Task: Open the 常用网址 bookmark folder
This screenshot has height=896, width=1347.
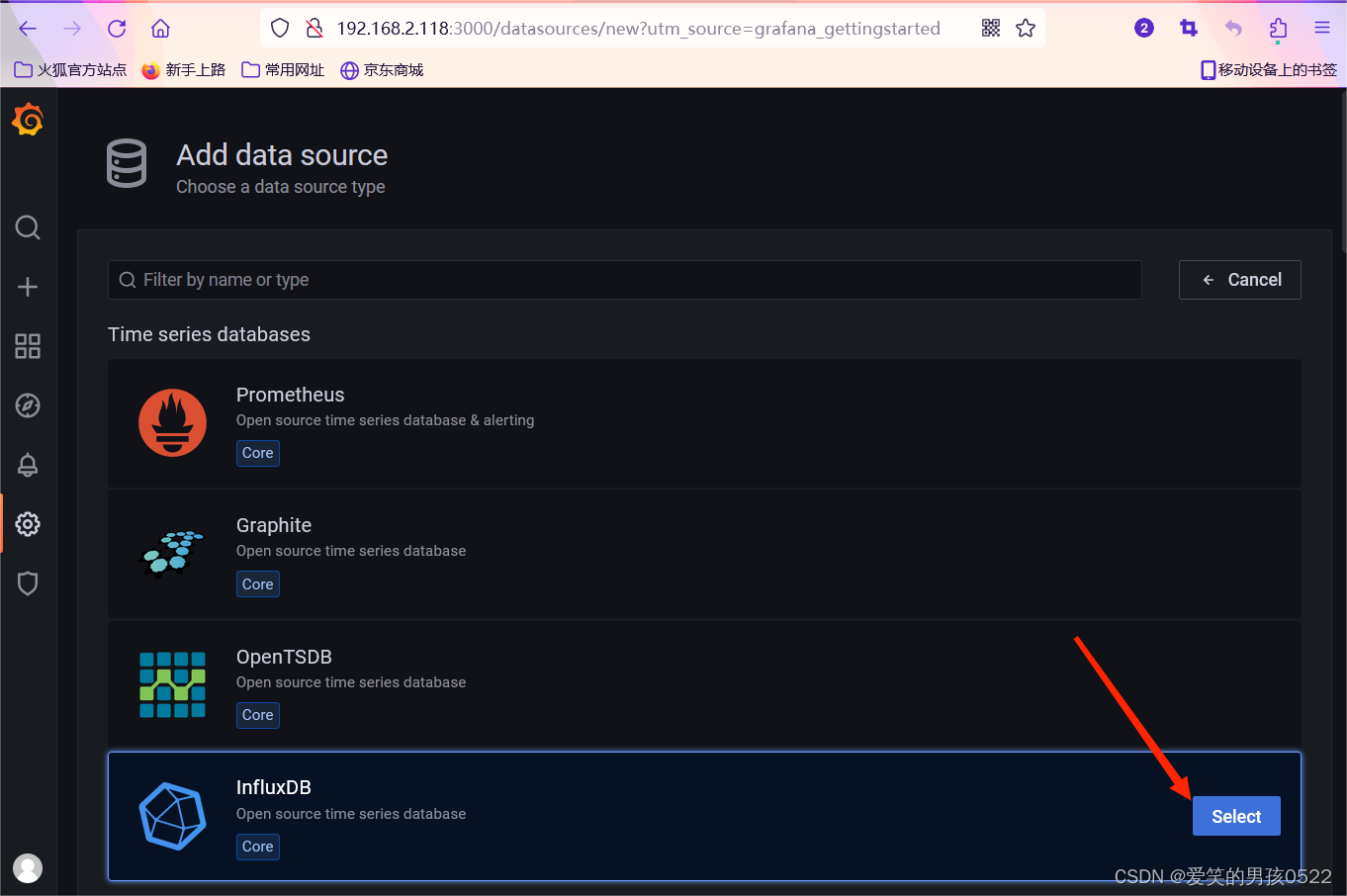Action: (x=282, y=69)
